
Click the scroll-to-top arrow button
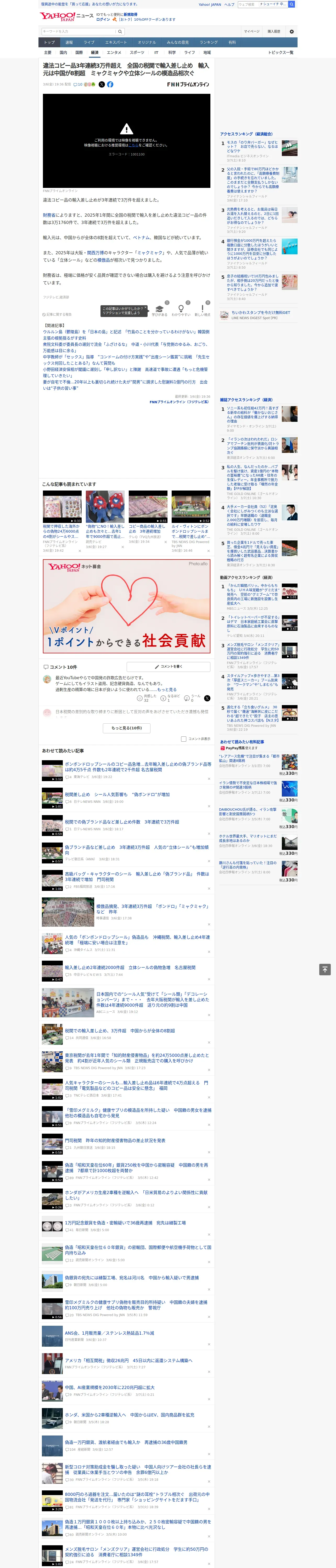[x=325, y=970]
